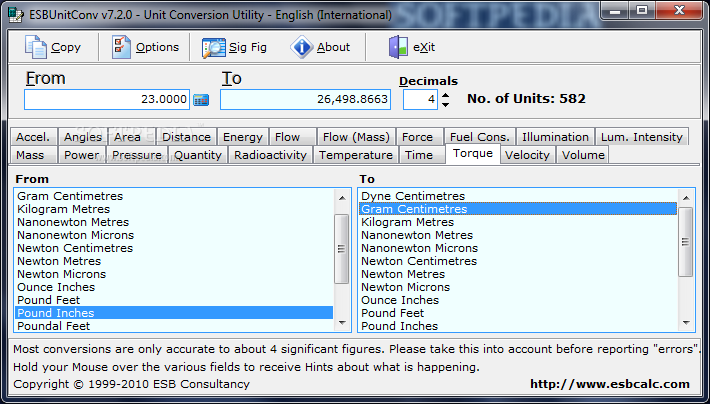The width and height of the screenshot is (710, 404).
Task: Pick Newton Microns in From list
Action: 174,274
